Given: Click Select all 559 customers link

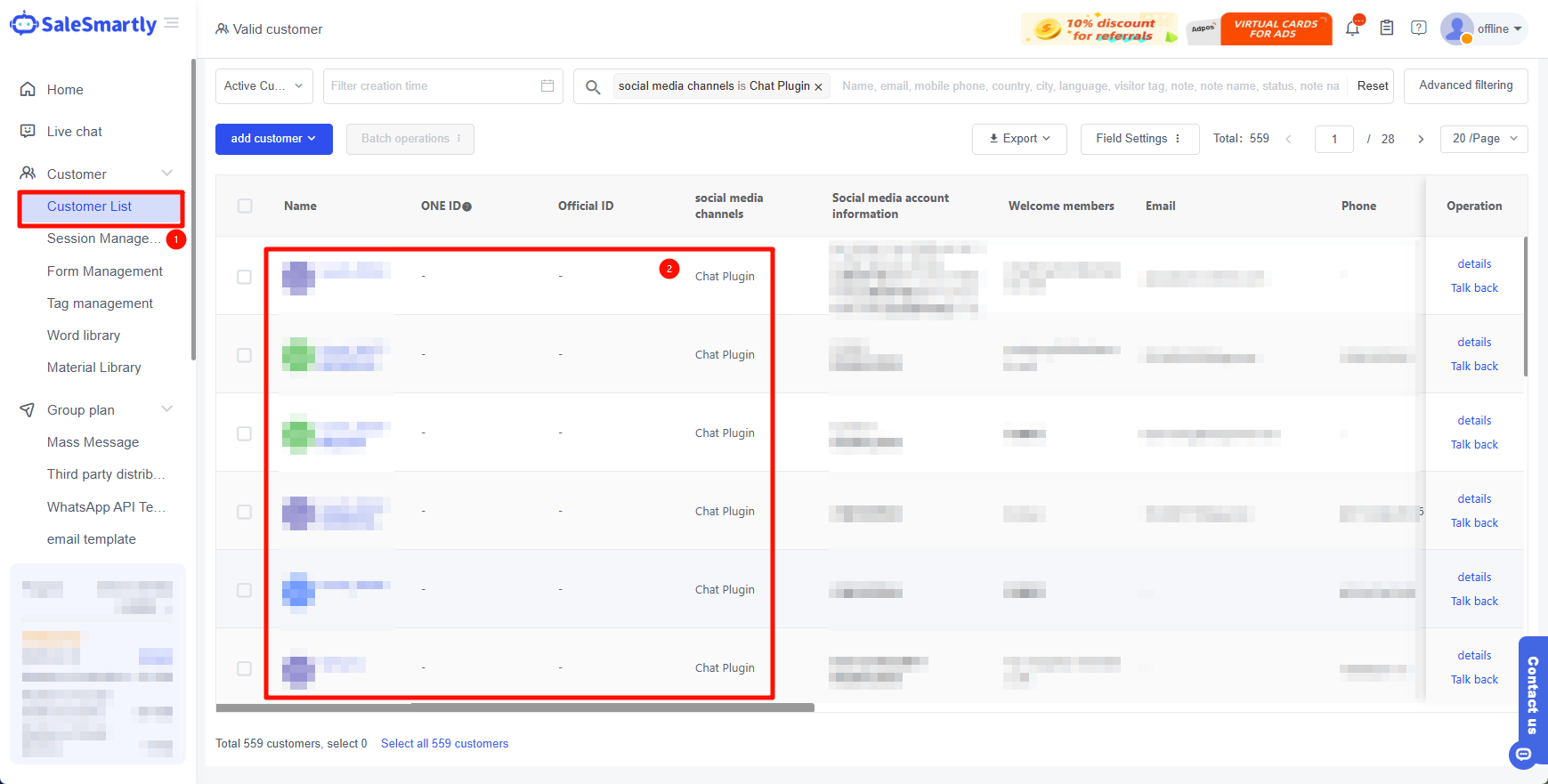Looking at the screenshot, I should click(444, 744).
